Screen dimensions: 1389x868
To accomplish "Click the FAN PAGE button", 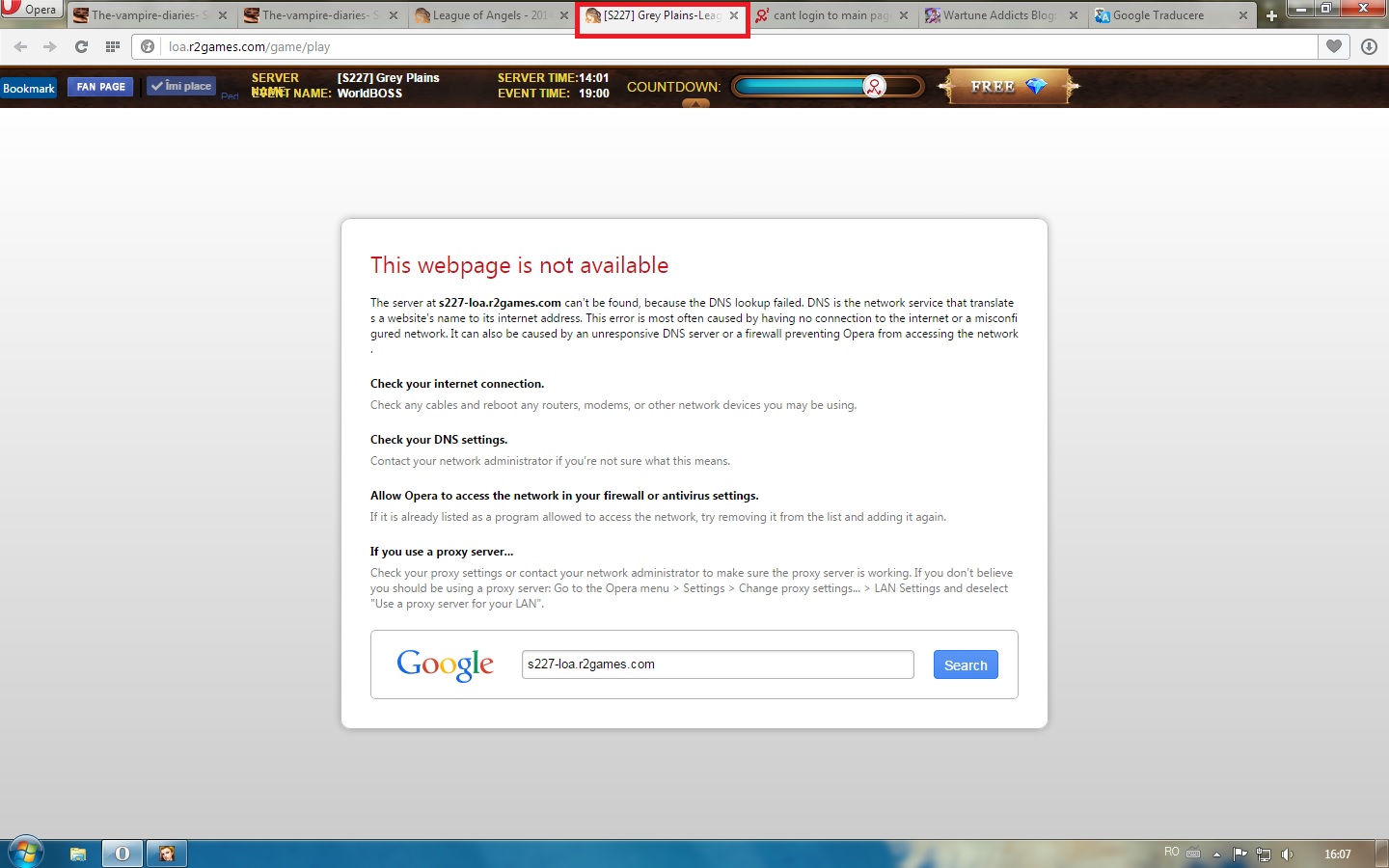I will click(101, 87).
